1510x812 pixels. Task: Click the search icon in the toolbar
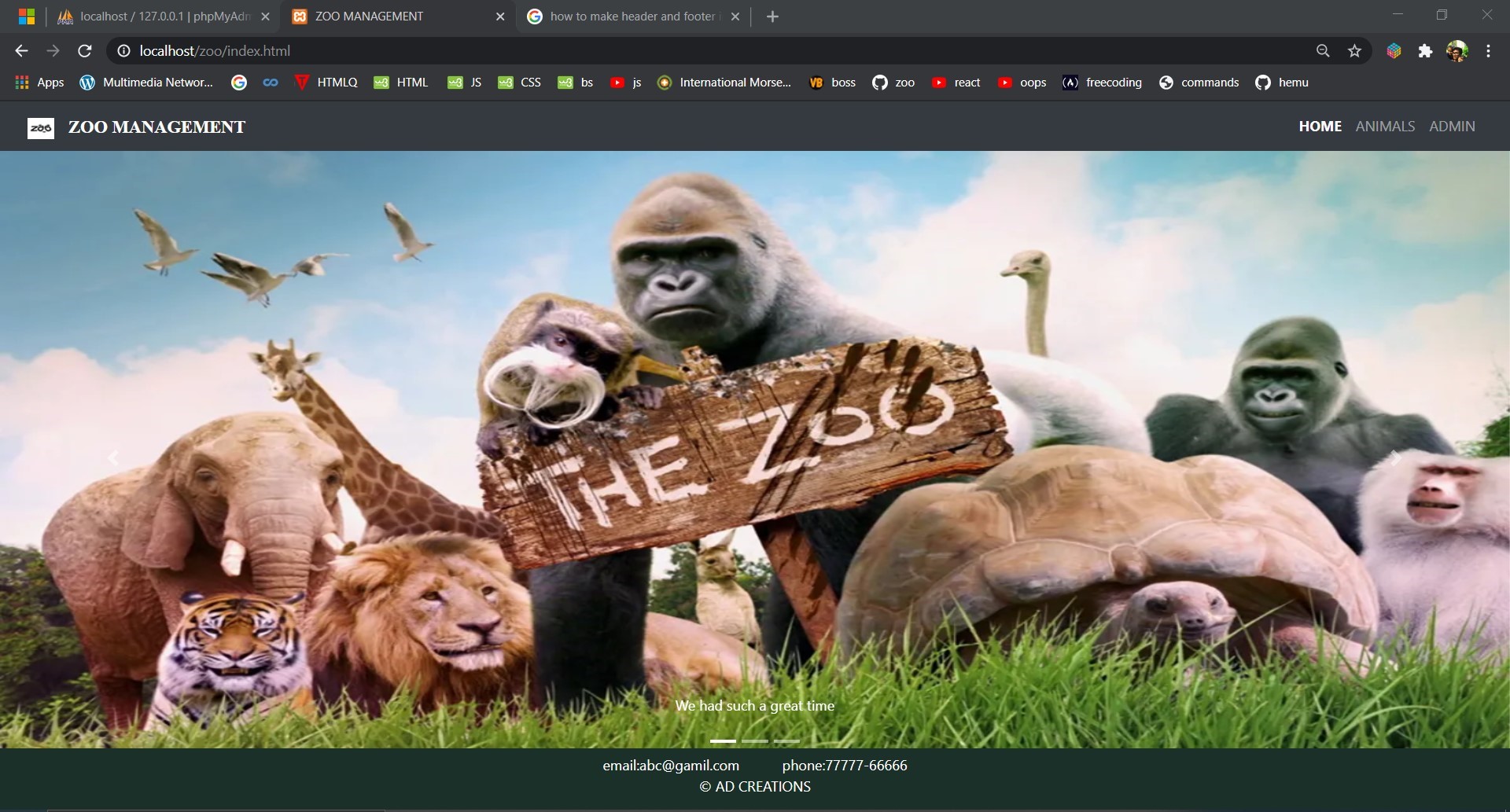1324,50
